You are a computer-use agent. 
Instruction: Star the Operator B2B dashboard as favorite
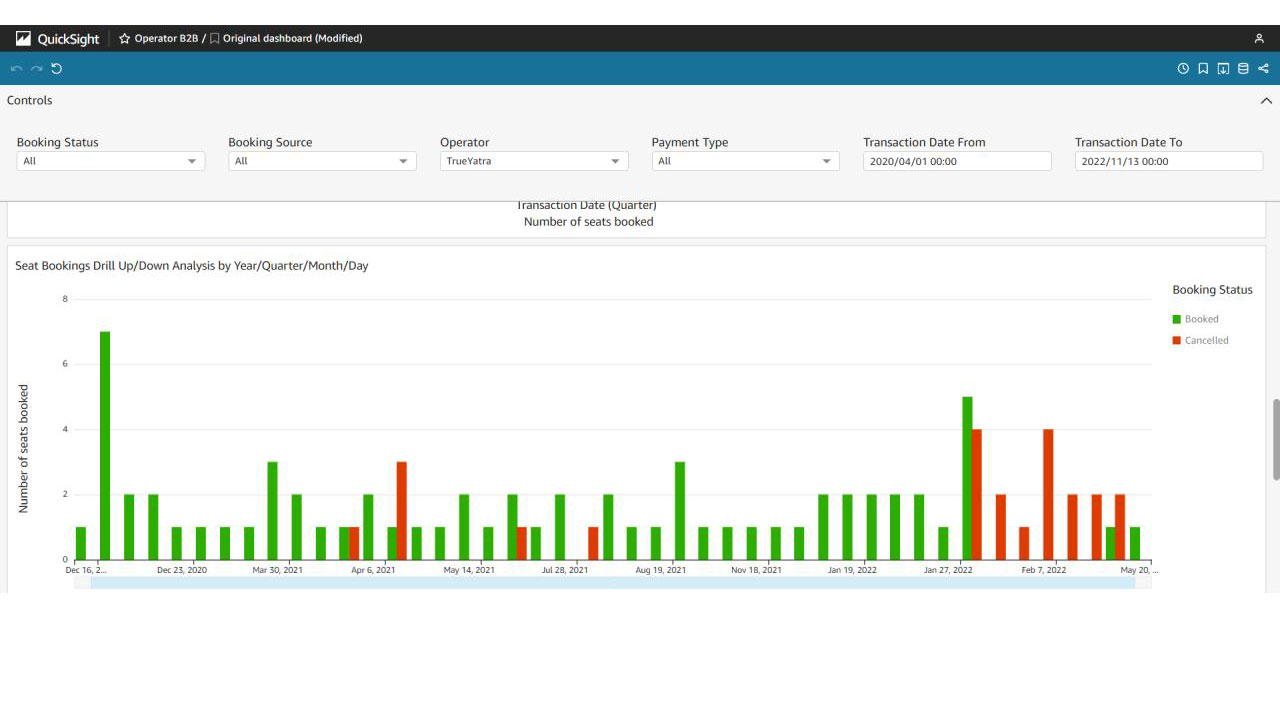(125, 39)
